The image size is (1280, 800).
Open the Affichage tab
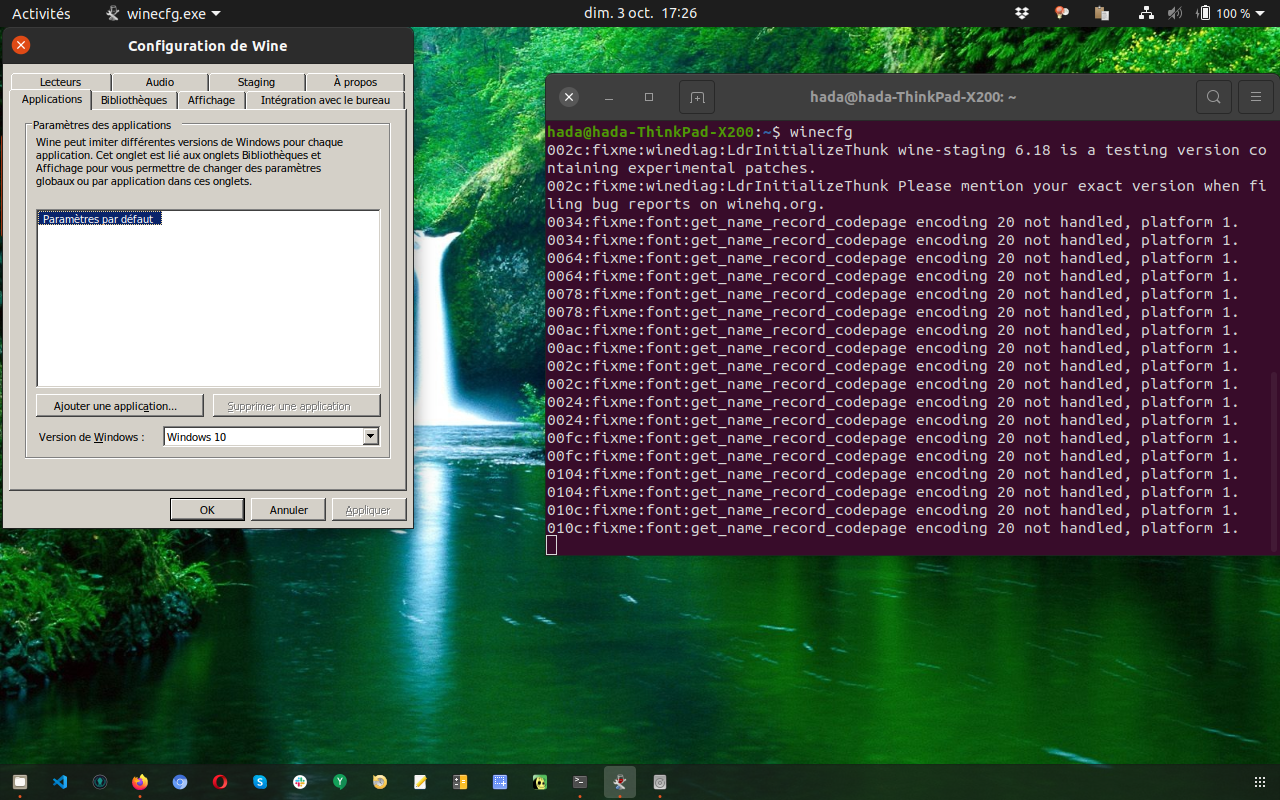coord(211,100)
